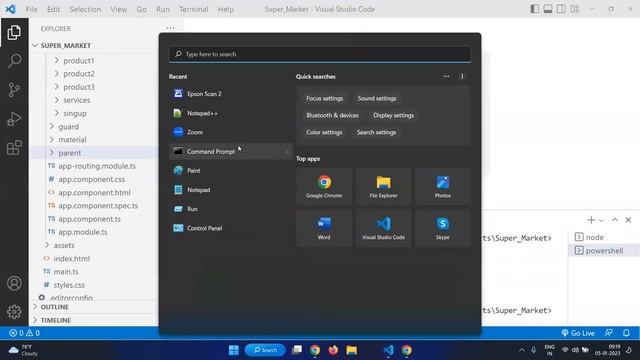Image resolution: width=640 pixels, height=360 pixels.
Task: Open Notepad++ from Recent list
Action: click(231, 113)
